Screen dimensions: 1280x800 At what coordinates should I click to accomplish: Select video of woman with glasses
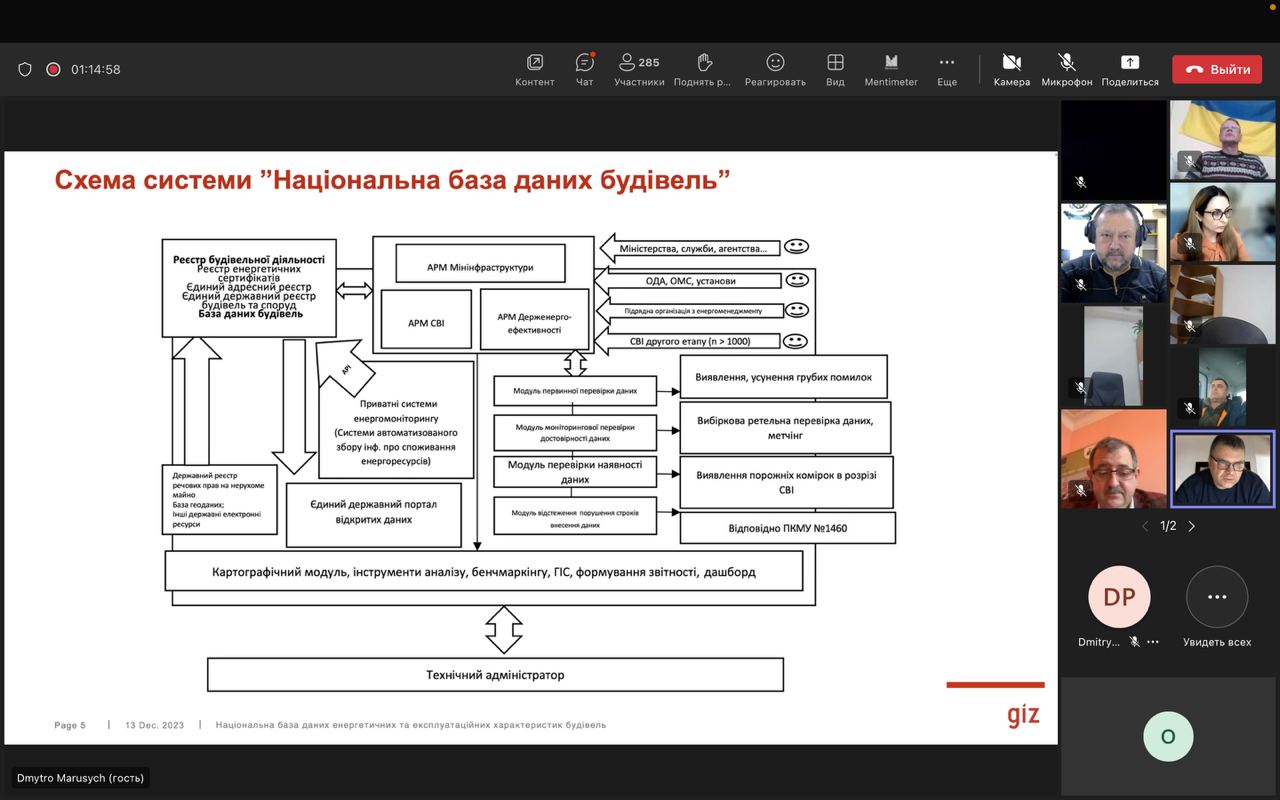(1222, 222)
